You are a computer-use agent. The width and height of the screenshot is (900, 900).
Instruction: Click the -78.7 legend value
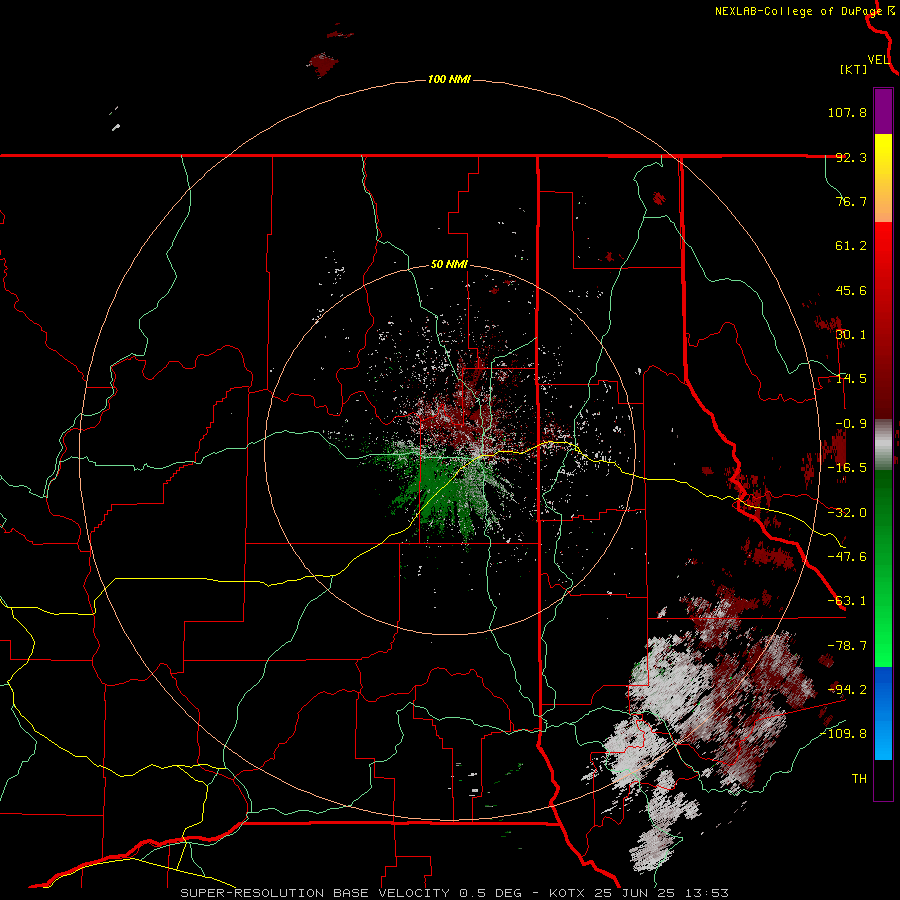pyautogui.click(x=847, y=646)
